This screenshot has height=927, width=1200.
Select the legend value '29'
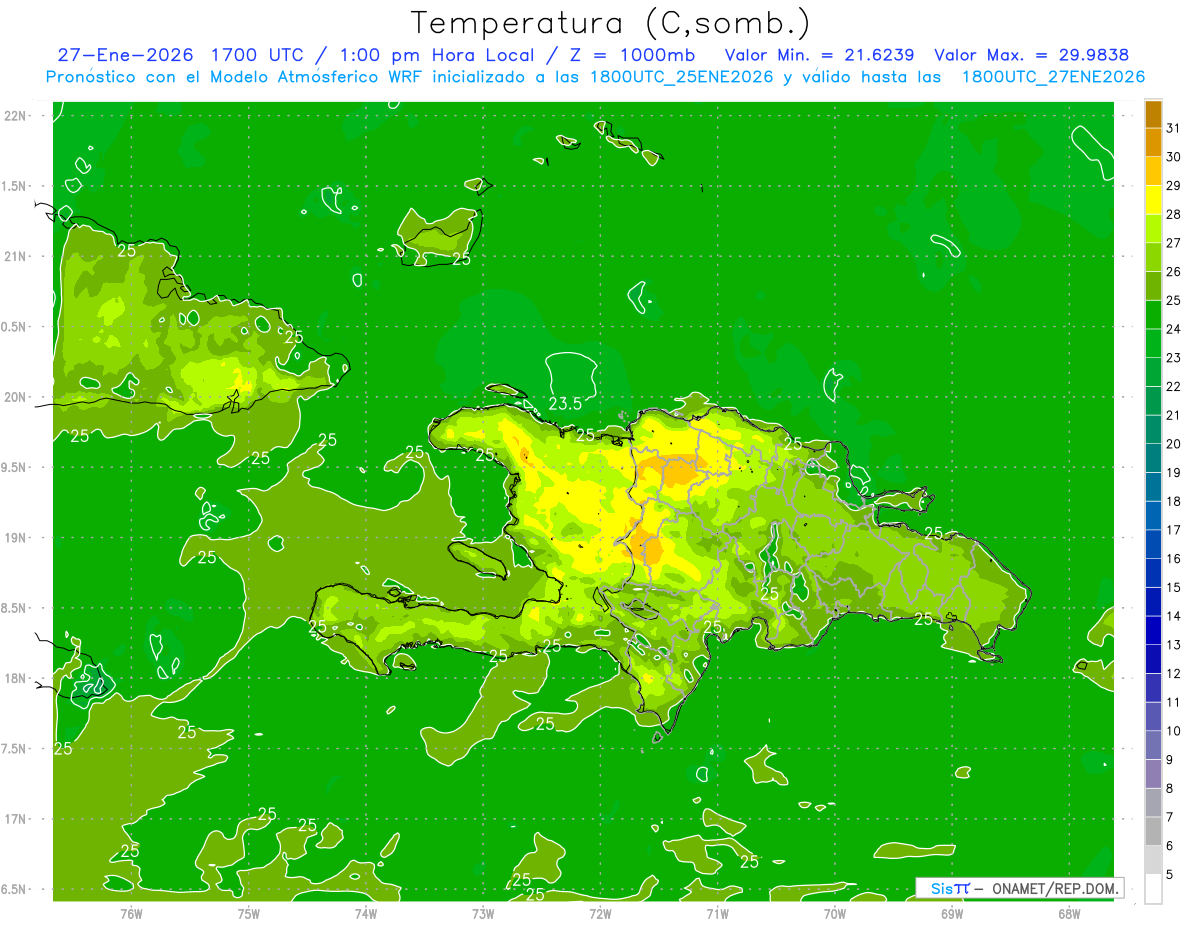pyautogui.click(x=1174, y=186)
